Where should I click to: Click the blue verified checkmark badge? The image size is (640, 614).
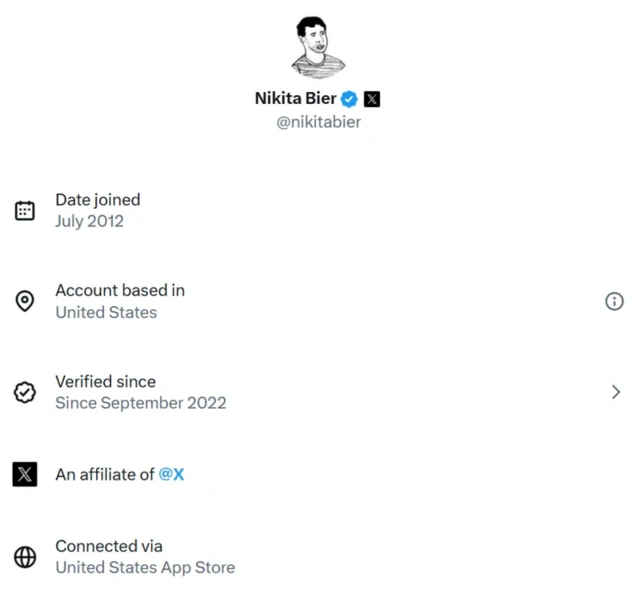[349, 99]
